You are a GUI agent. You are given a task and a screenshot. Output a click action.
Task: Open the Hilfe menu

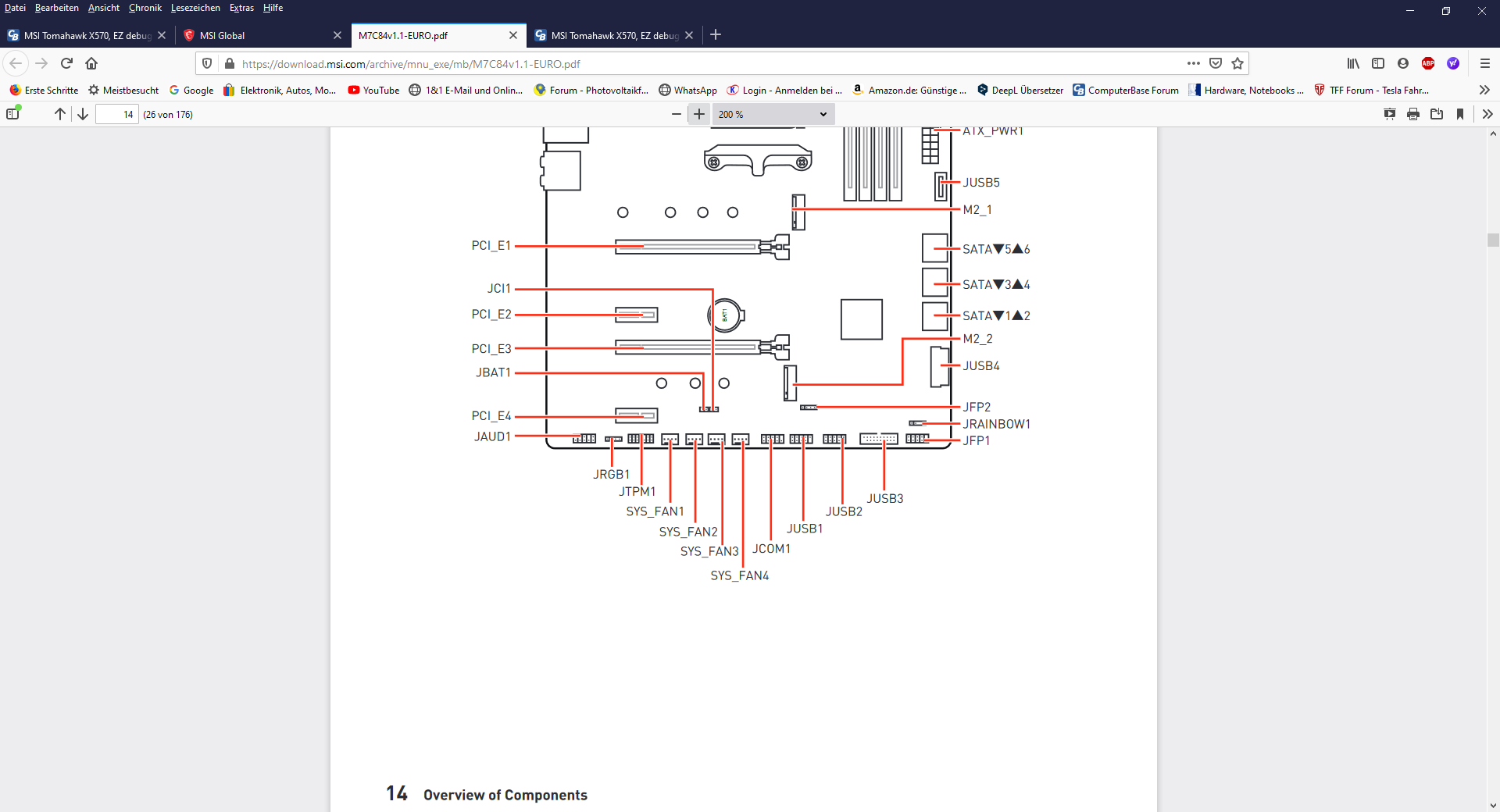point(273,8)
